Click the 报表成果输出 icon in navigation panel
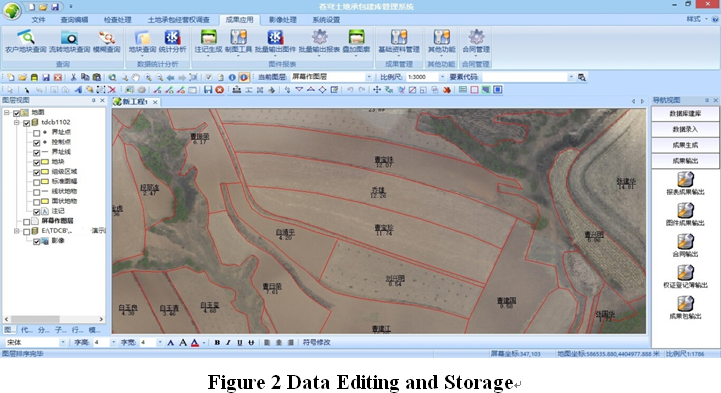The height and width of the screenshot is (393, 721). [x=685, y=179]
